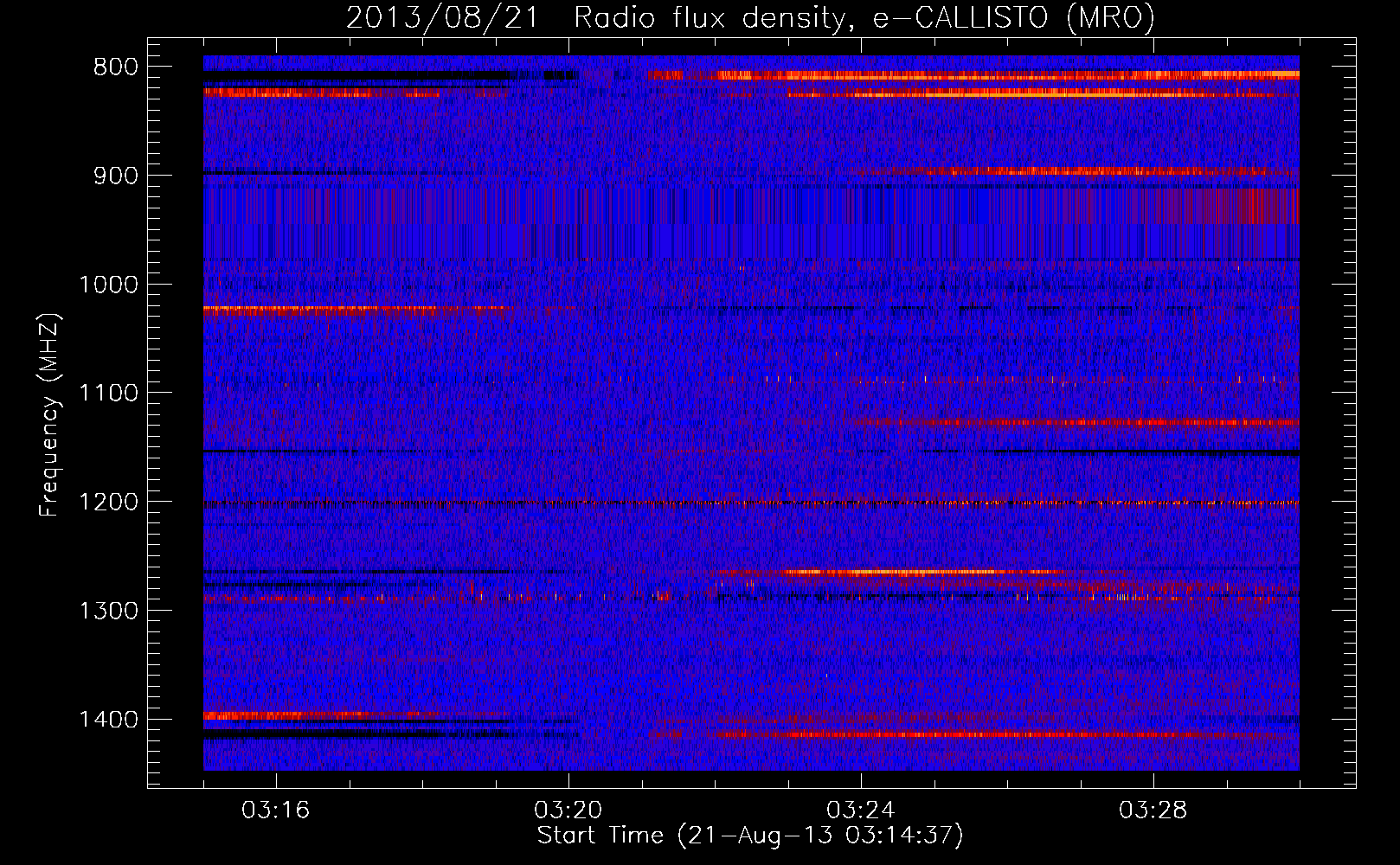Image resolution: width=1400 pixels, height=865 pixels.
Task: Click the 900 frequency axis label
Action: click(115, 176)
